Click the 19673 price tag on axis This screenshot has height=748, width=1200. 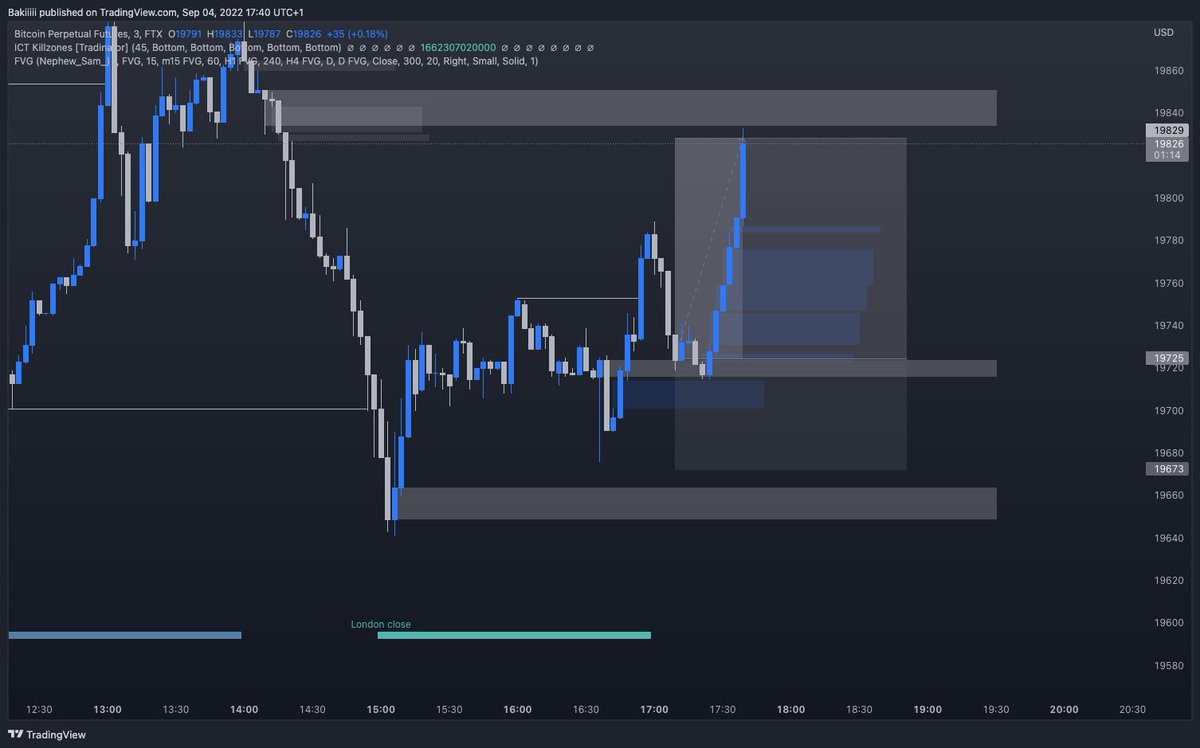point(1169,468)
